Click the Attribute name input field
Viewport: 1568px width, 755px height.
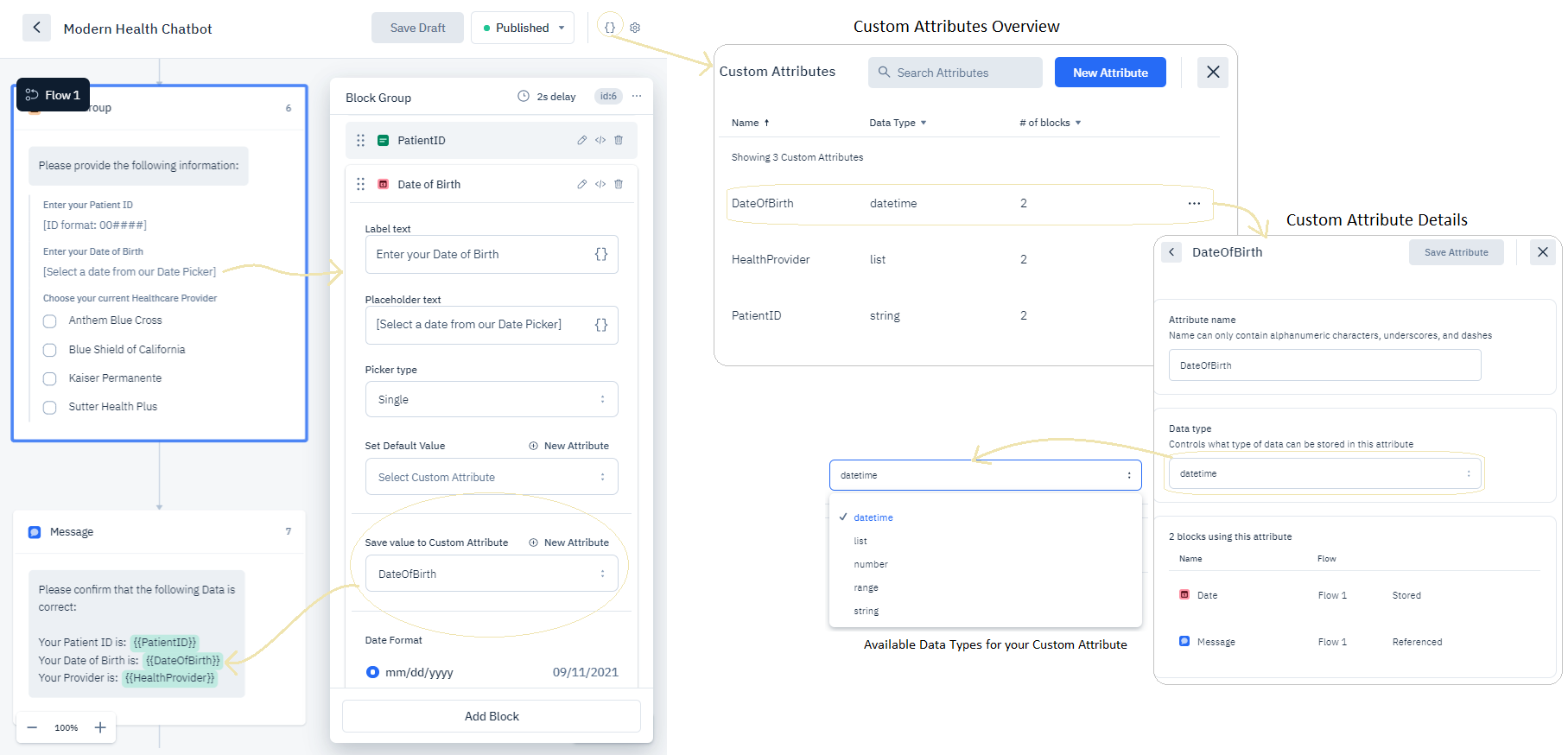pos(1324,365)
